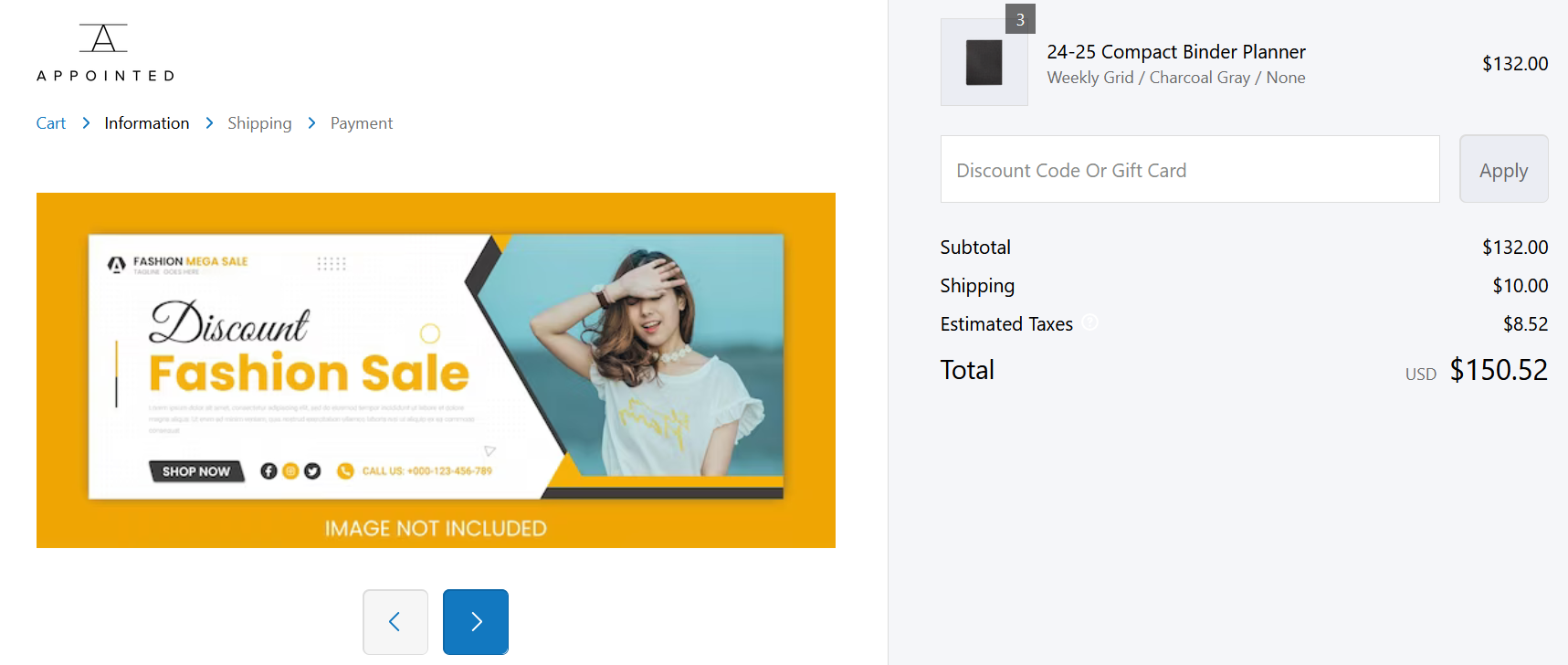
Task: Click the Facebook icon in the banner
Action: point(268,471)
